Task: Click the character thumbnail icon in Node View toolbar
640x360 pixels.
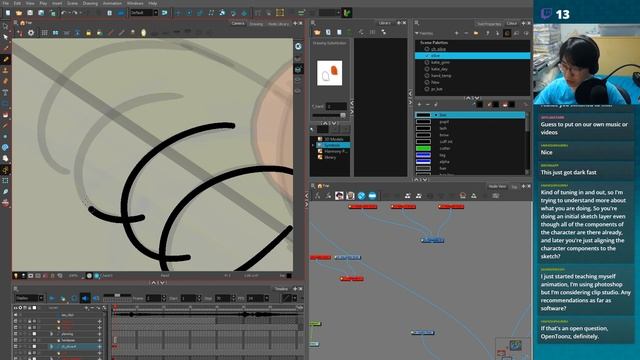Action: [339, 196]
